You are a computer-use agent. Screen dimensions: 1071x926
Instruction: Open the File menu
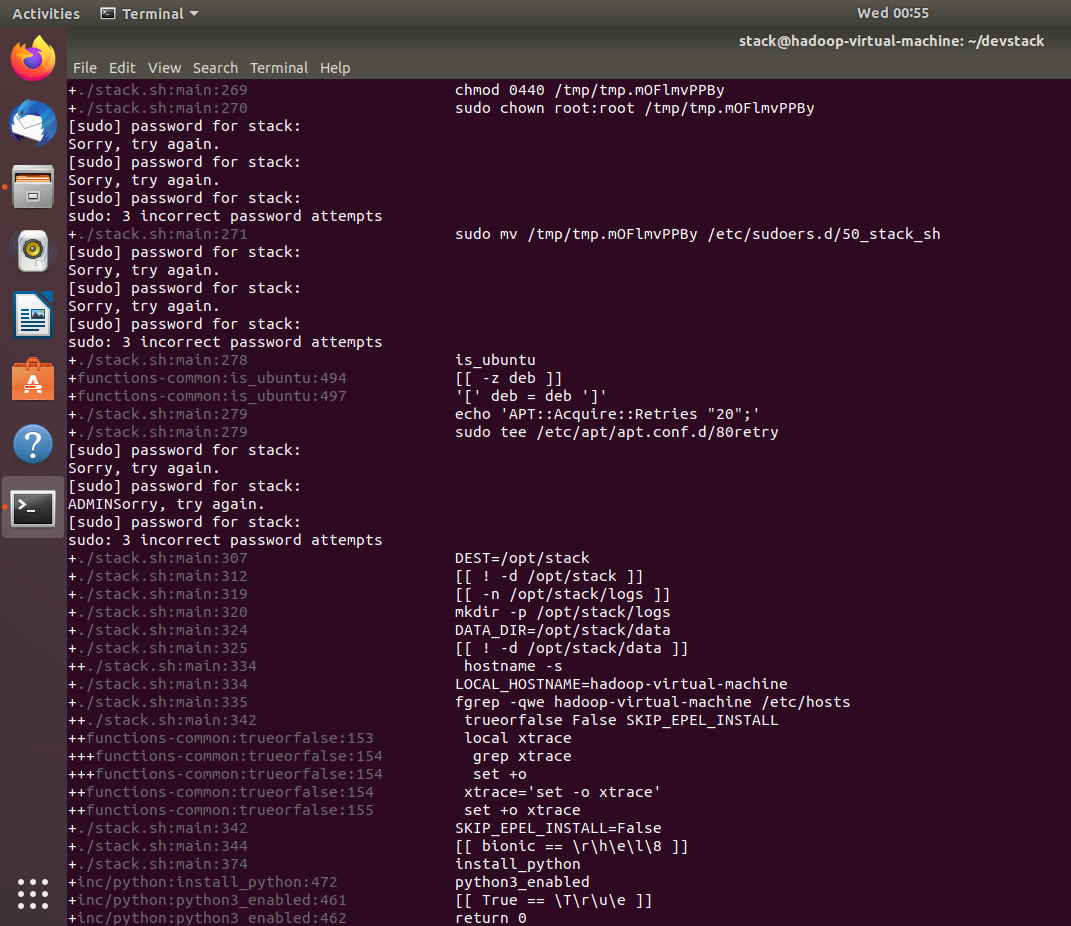click(84, 68)
